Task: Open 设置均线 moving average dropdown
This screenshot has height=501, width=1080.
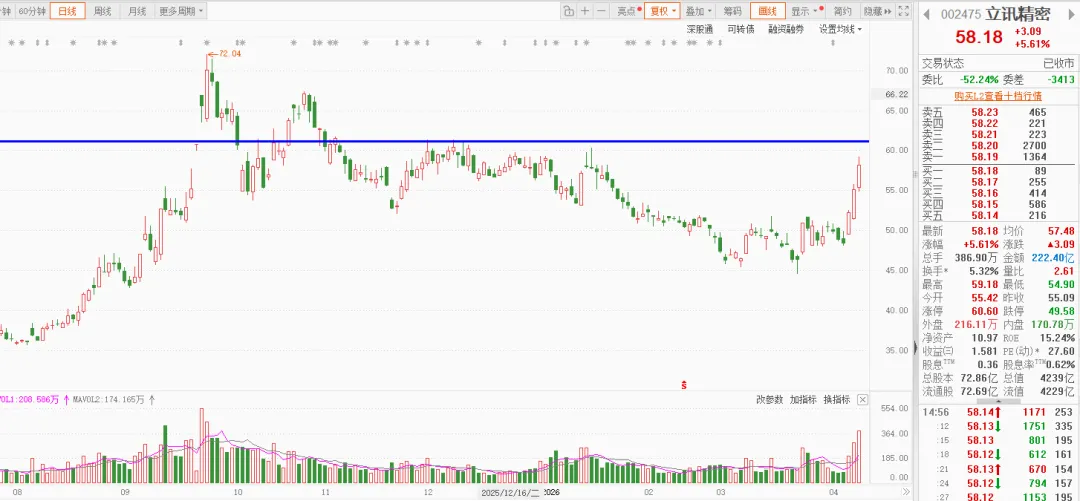Action: 840,29
